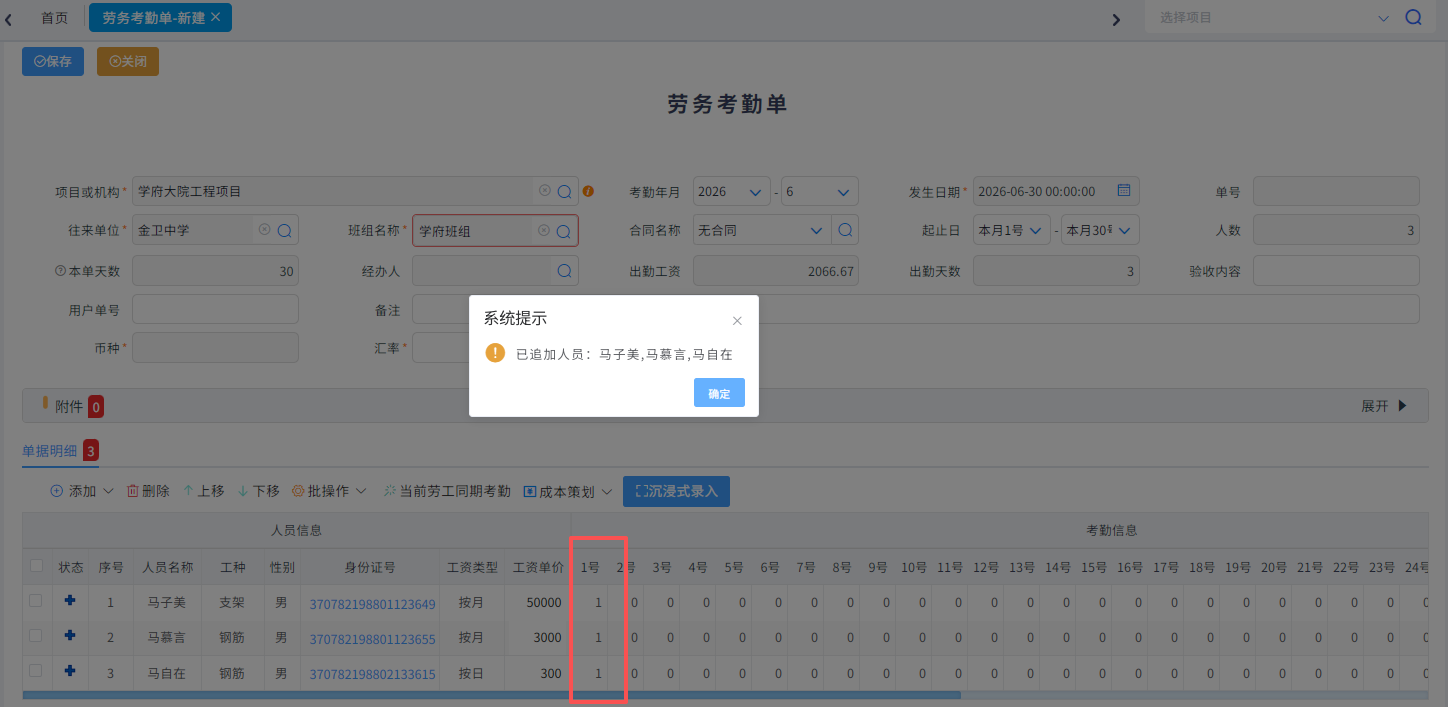Open lookup for 经办人
The image size is (1448, 707).
click(564, 270)
